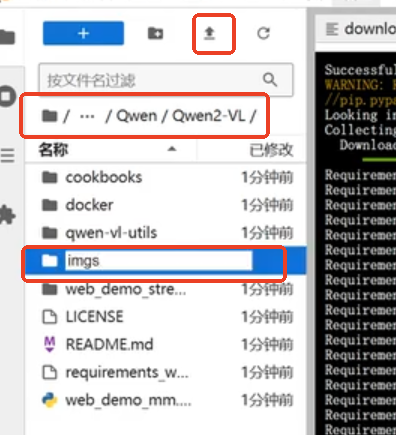Screen dimensions: 396x435
Task: Click the file icon beside LICENSE
Action: click(x=50, y=317)
